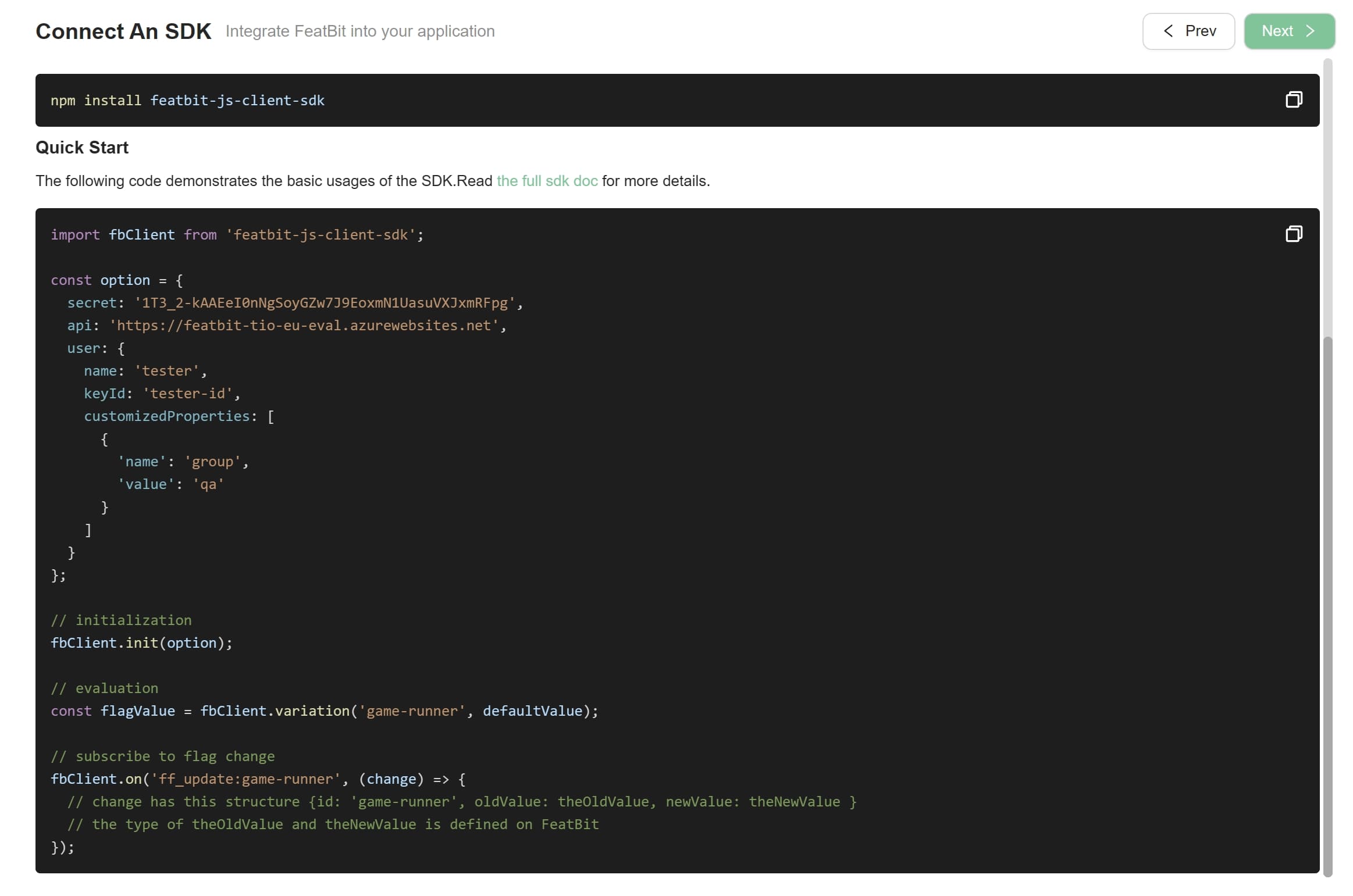The height and width of the screenshot is (896, 1353).
Task: Copy the Quick Start code snippet
Action: click(x=1293, y=234)
